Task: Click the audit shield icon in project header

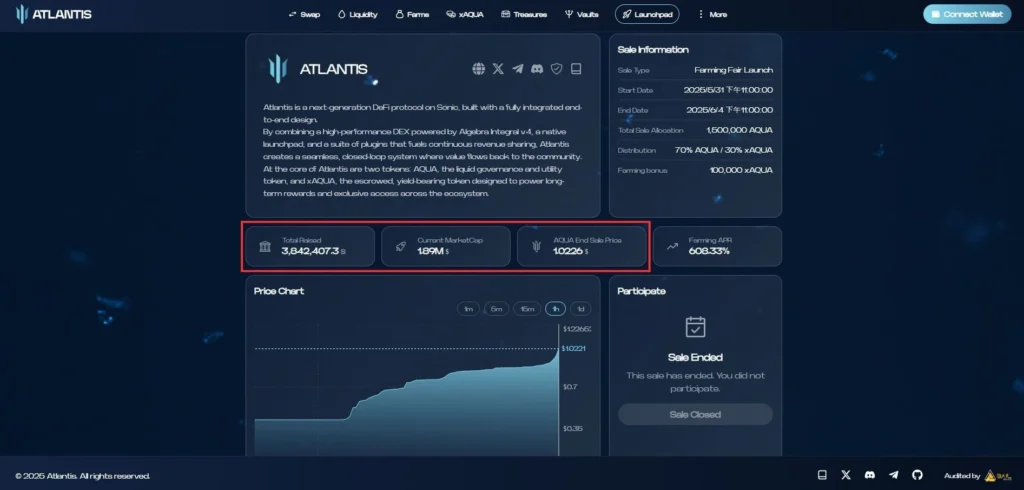Action: pos(556,69)
